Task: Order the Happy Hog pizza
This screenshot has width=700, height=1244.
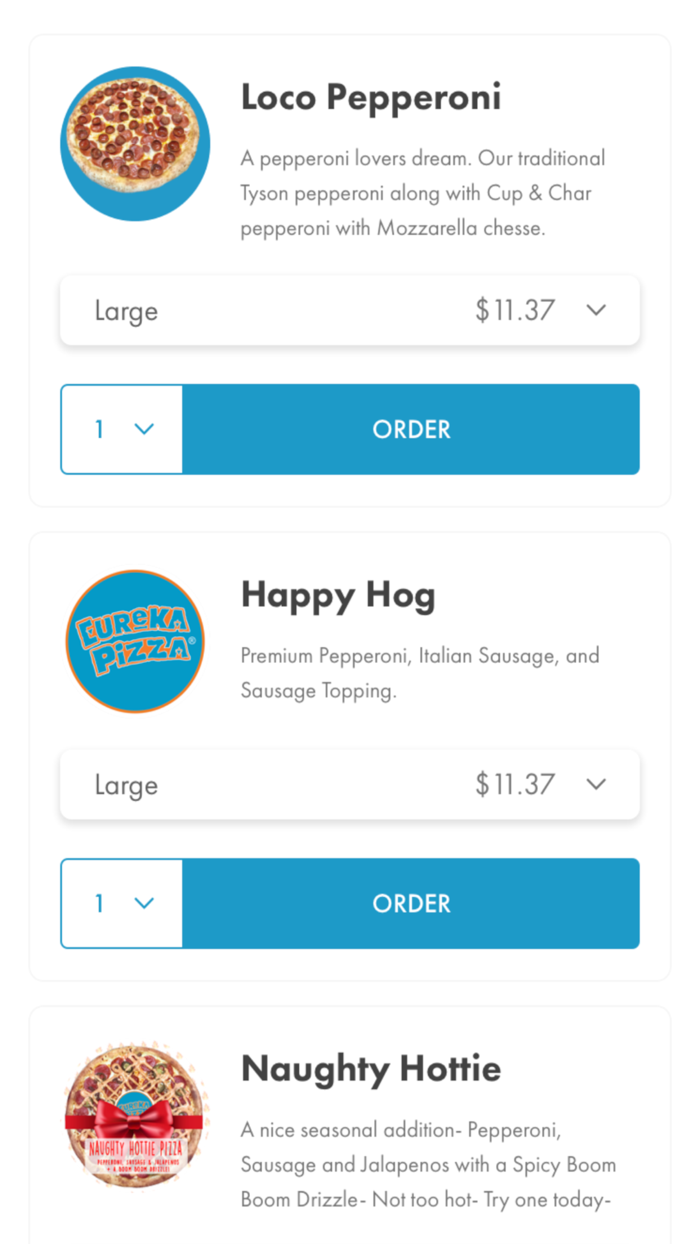Action: [x=411, y=903]
